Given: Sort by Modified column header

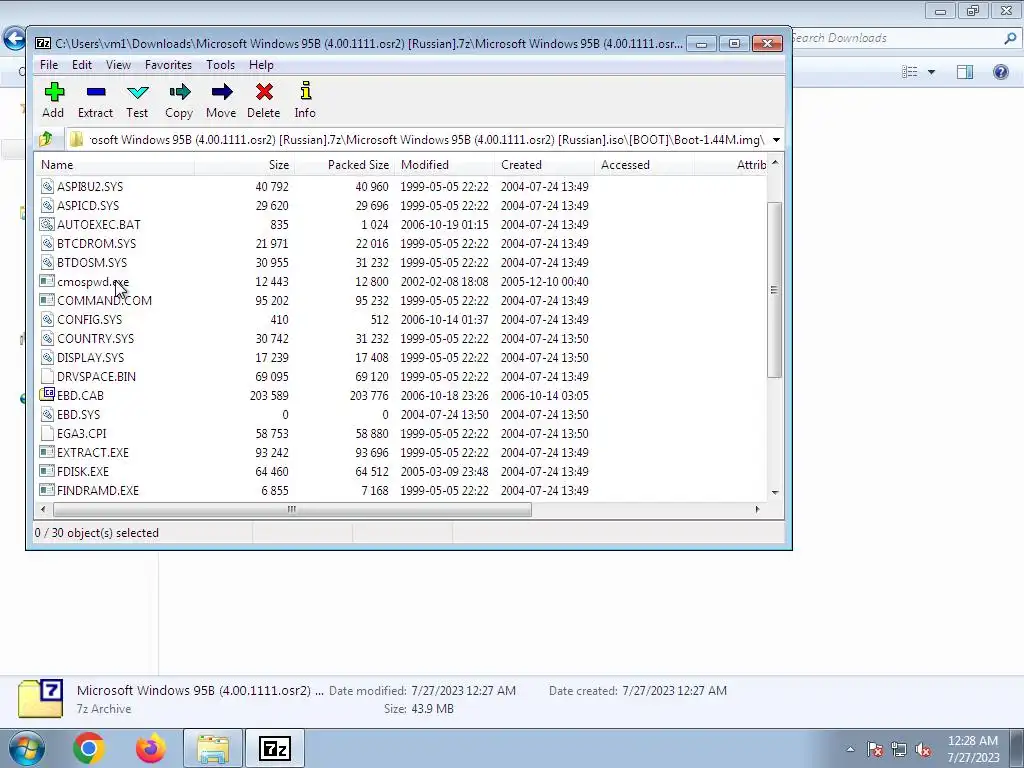Looking at the screenshot, I should pyautogui.click(x=444, y=165).
